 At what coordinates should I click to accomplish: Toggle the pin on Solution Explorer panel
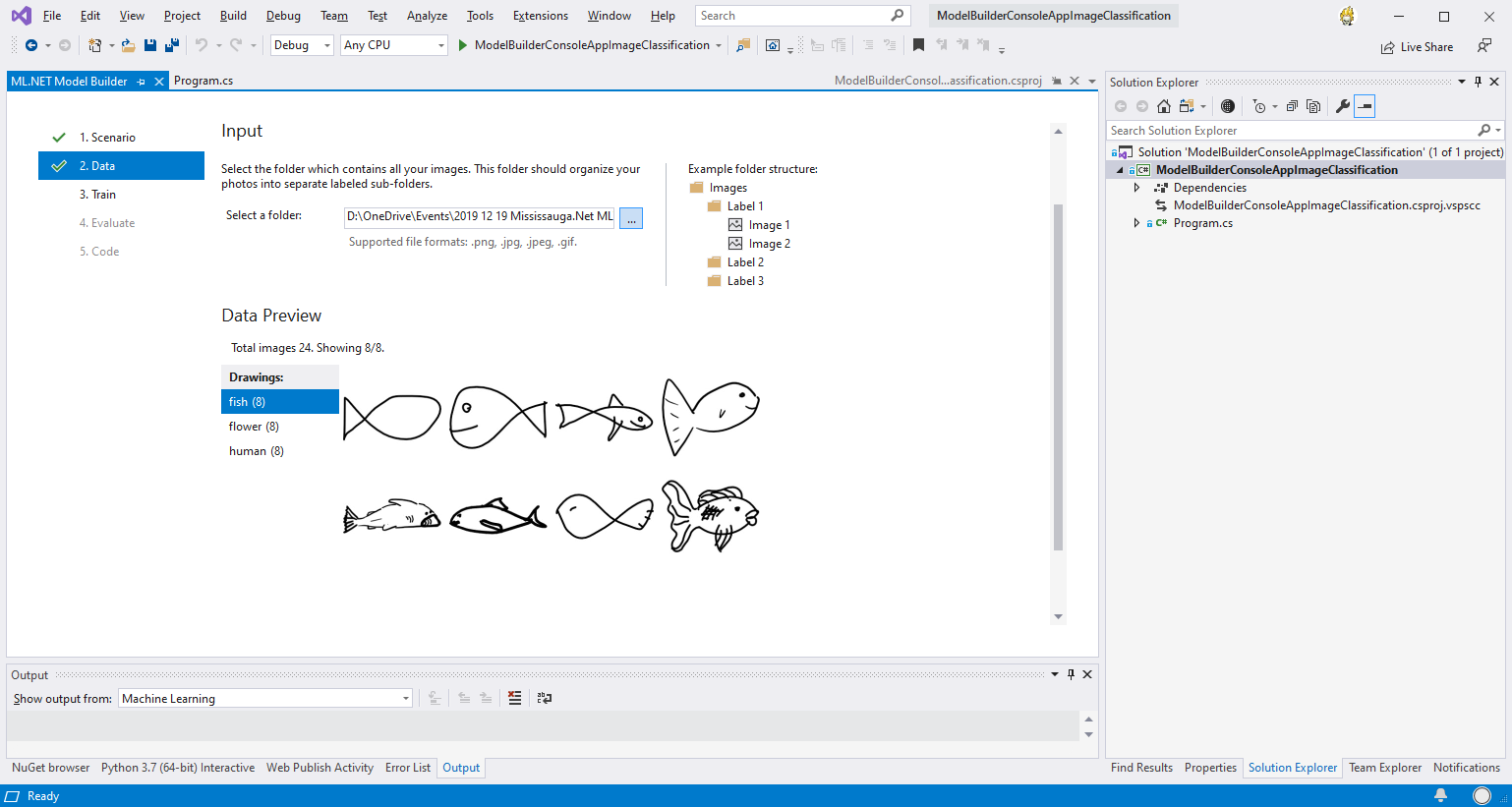[x=1478, y=82]
